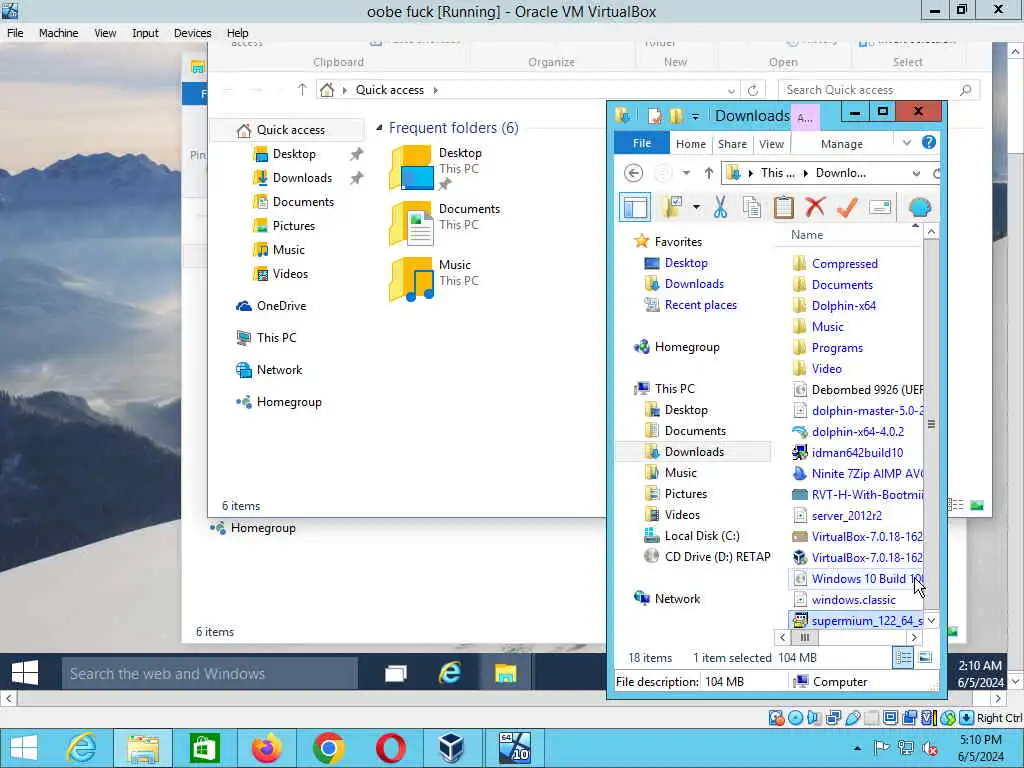Select the supermium_122_64 file
1024x768 pixels.
pyautogui.click(x=856, y=620)
